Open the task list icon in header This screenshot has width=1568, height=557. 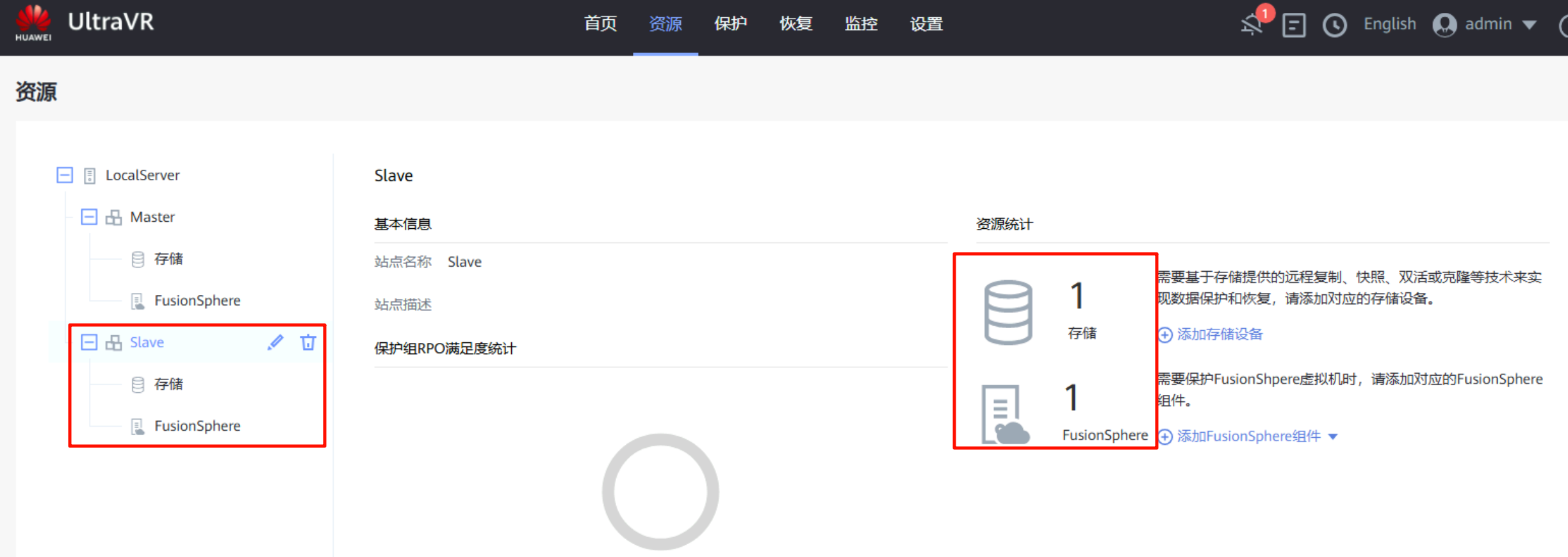point(1293,25)
